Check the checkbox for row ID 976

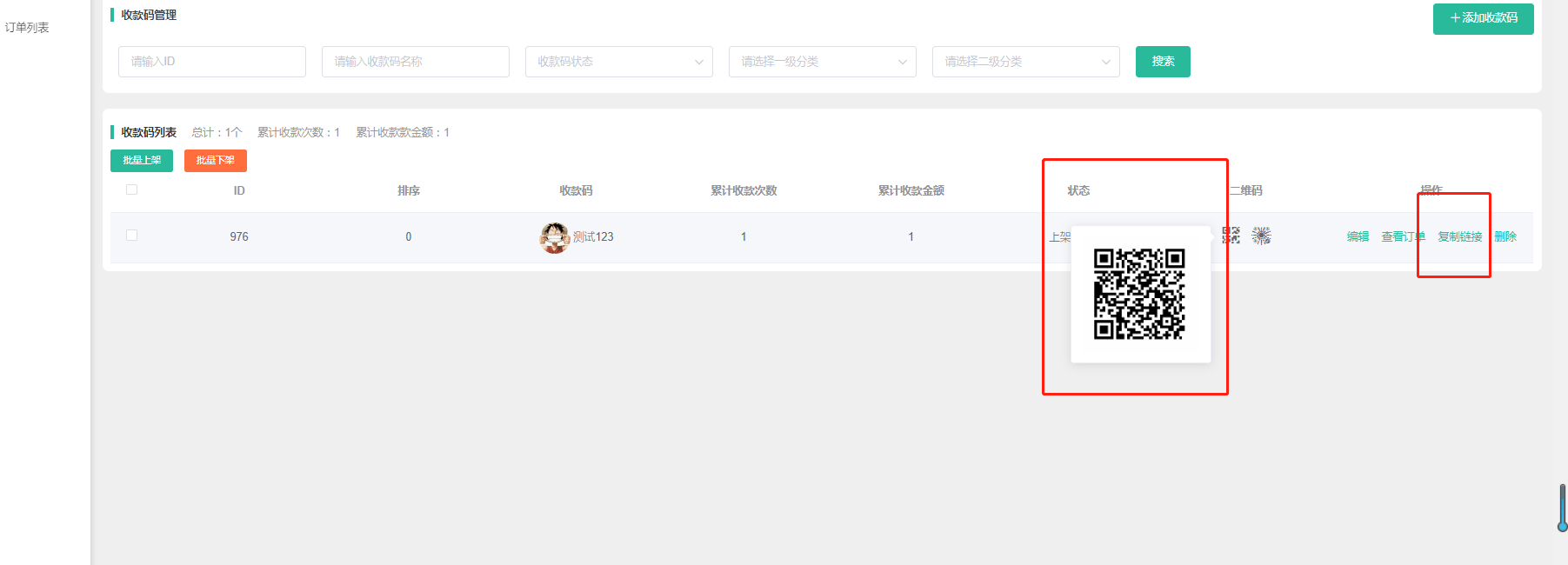coord(132,236)
